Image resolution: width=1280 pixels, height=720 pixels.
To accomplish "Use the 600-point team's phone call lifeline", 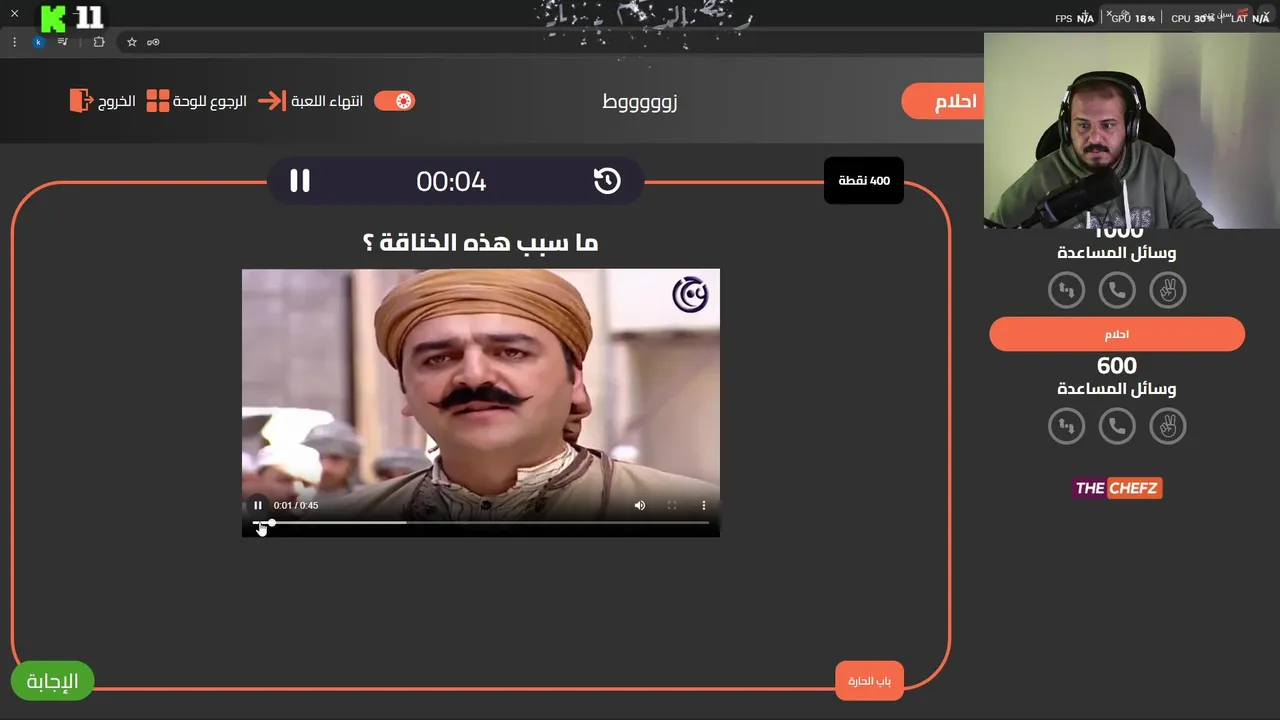I will (1117, 426).
